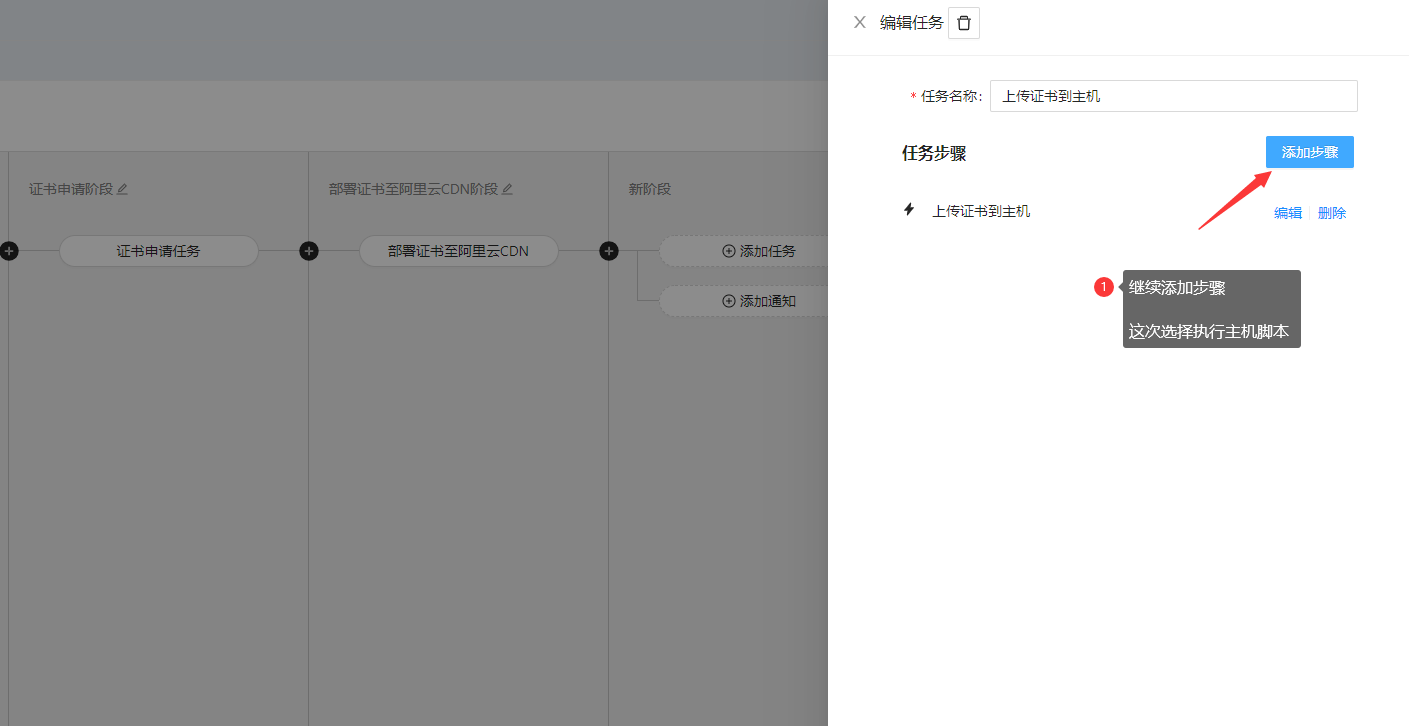The width and height of the screenshot is (1409, 726).
Task: Click pencil icon next to 证书申请阶段
Action: click(123, 189)
